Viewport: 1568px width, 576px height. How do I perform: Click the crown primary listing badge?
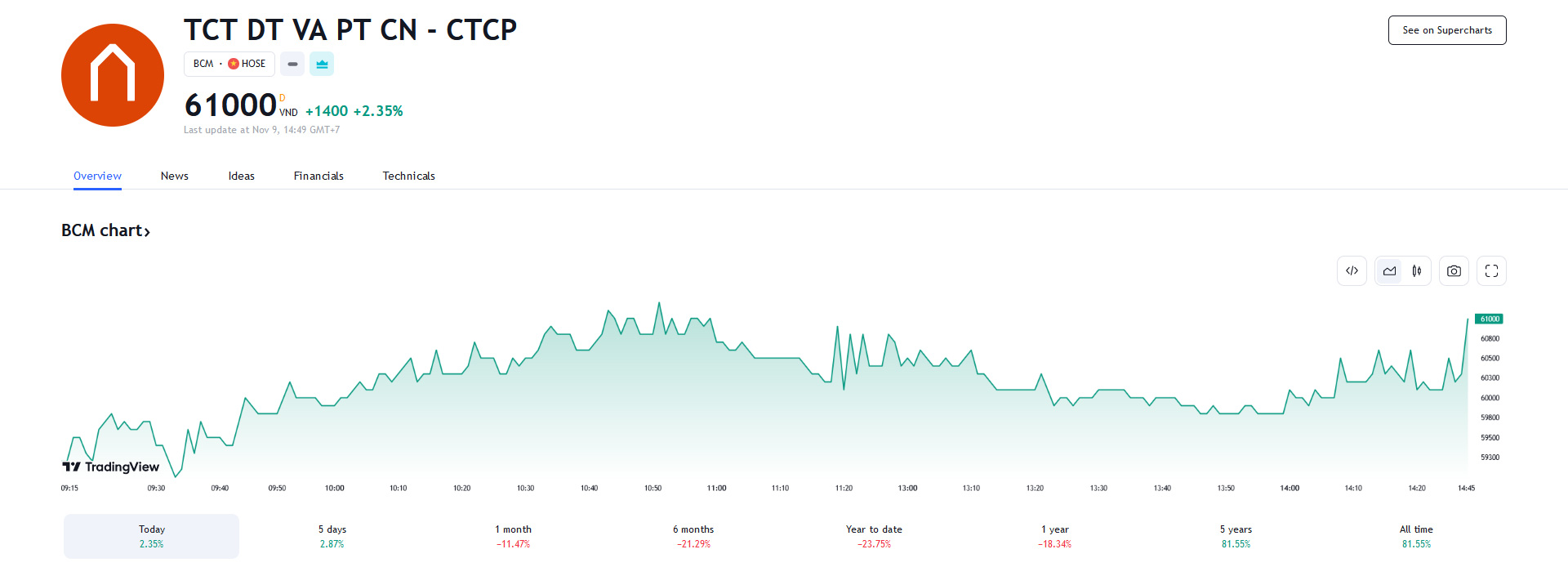(322, 64)
